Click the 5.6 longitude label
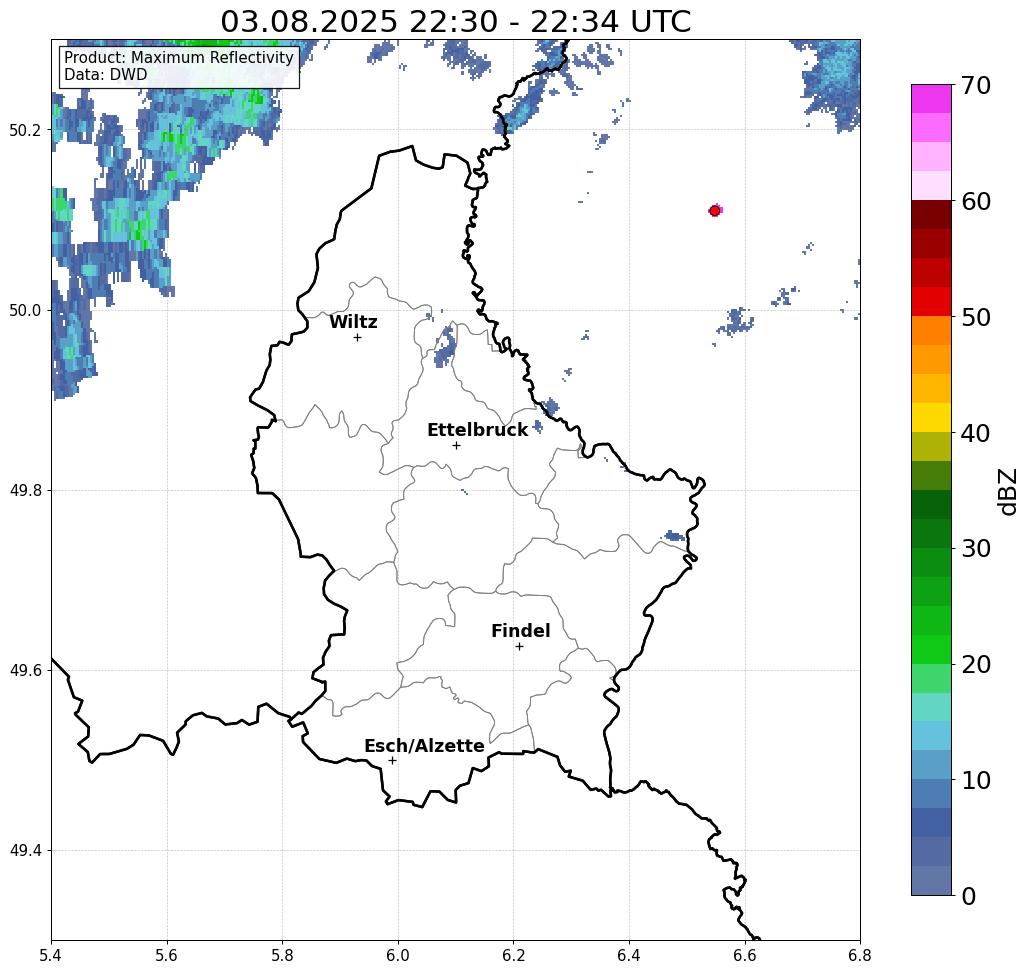1029x973 pixels. coord(167,955)
